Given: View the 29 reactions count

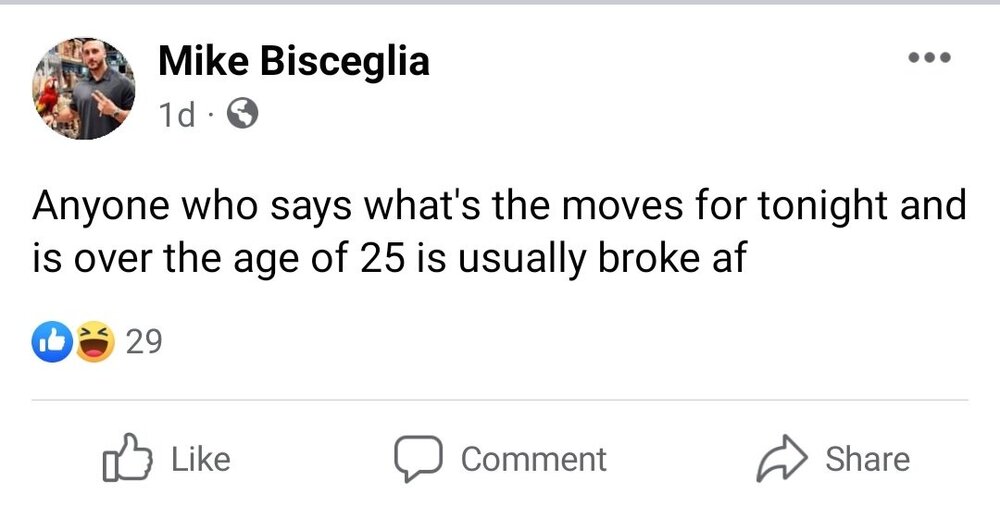Looking at the screenshot, I should (x=144, y=343).
